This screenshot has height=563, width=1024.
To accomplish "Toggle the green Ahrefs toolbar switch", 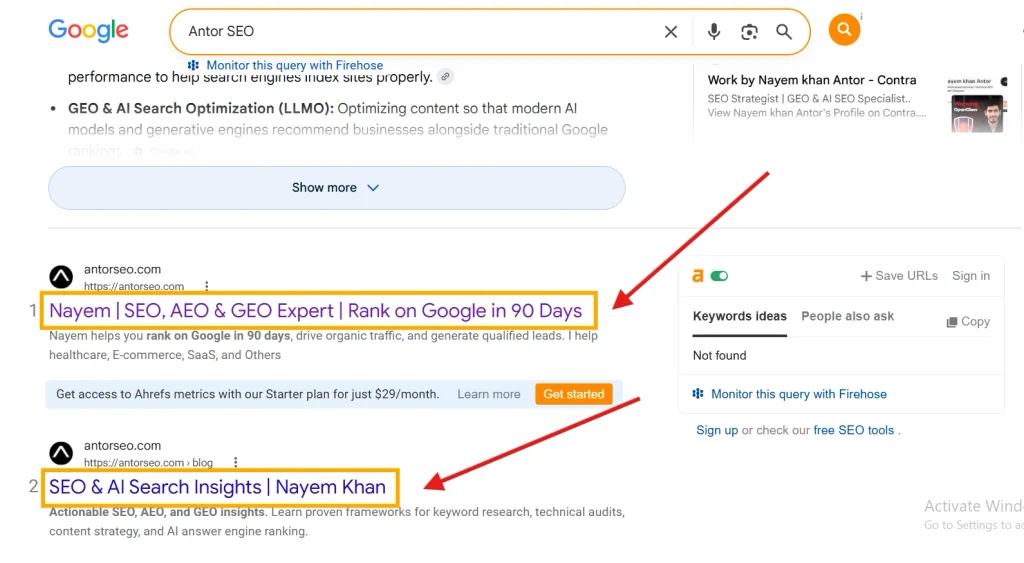I will (x=719, y=276).
